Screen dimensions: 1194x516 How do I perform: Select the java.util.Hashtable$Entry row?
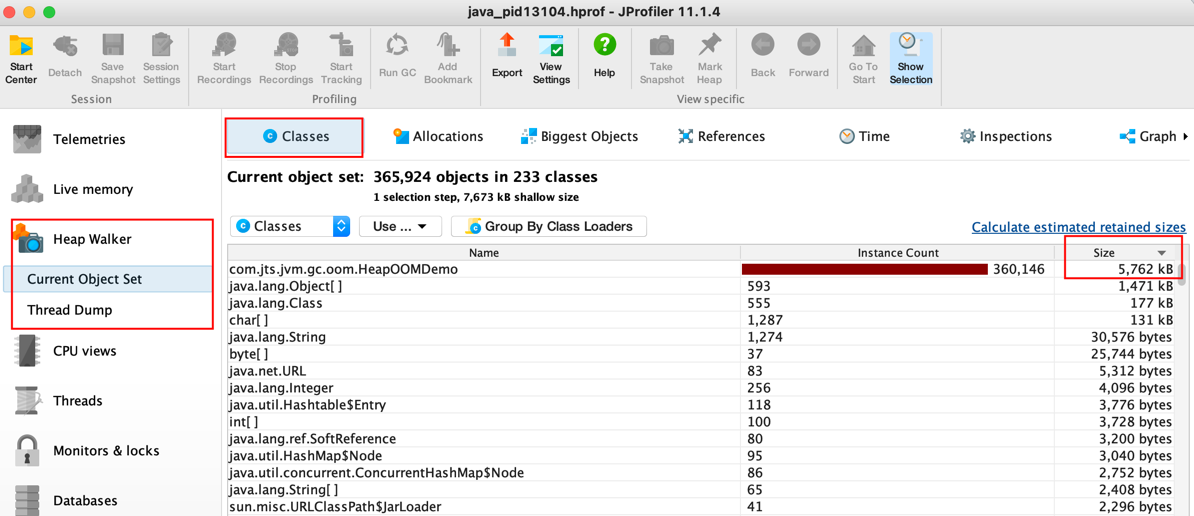coord(702,404)
